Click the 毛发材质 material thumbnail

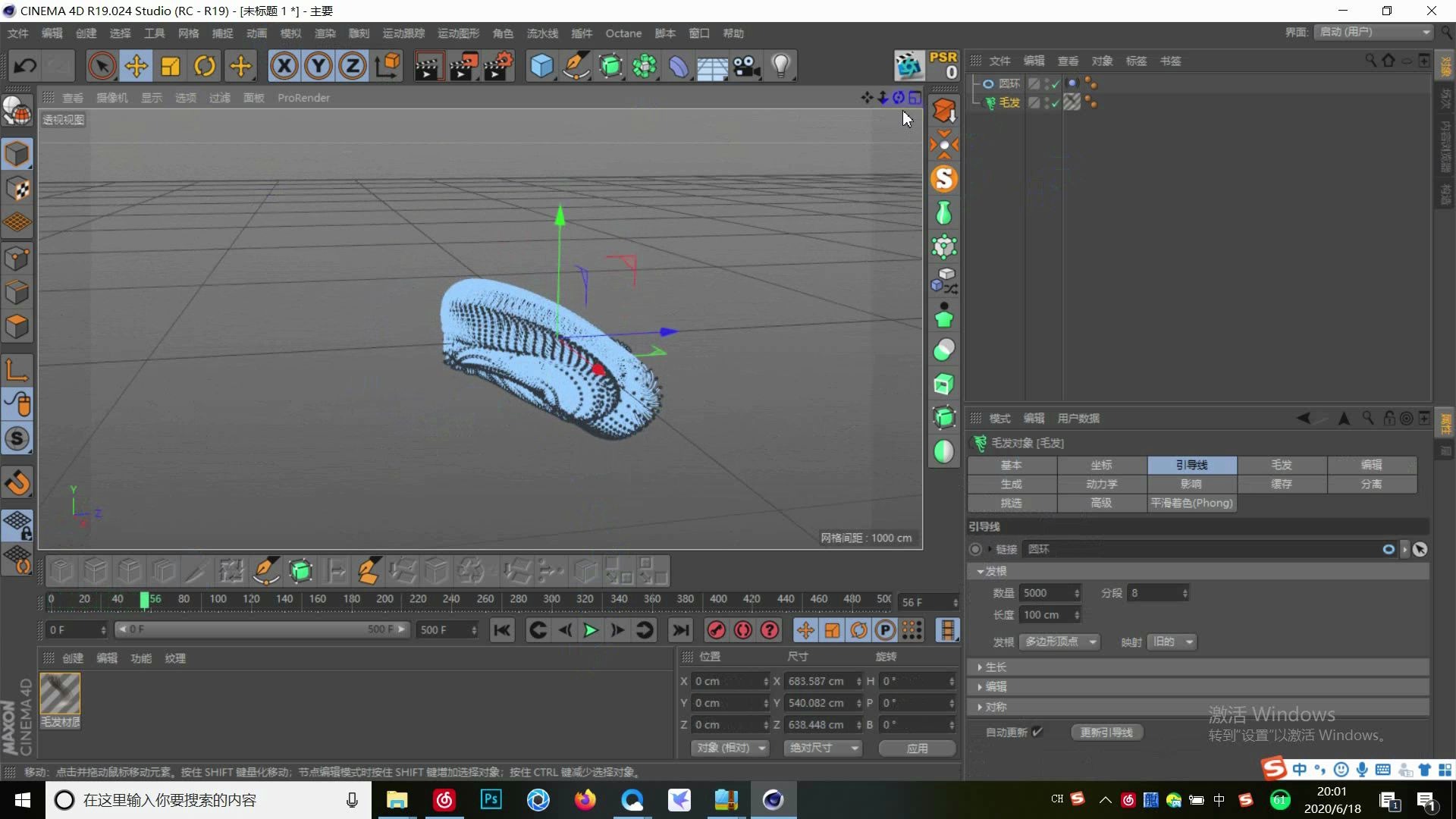click(x=60, y=692)
